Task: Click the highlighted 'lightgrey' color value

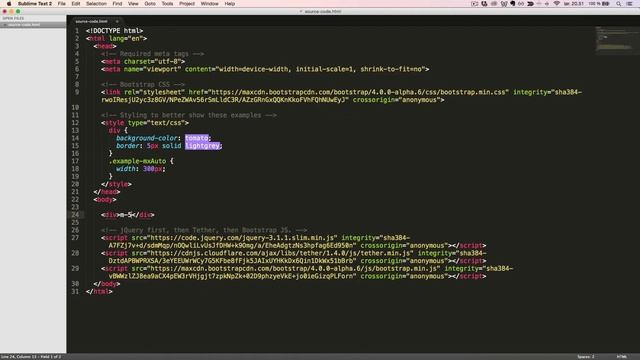Action: pos(202,146)
